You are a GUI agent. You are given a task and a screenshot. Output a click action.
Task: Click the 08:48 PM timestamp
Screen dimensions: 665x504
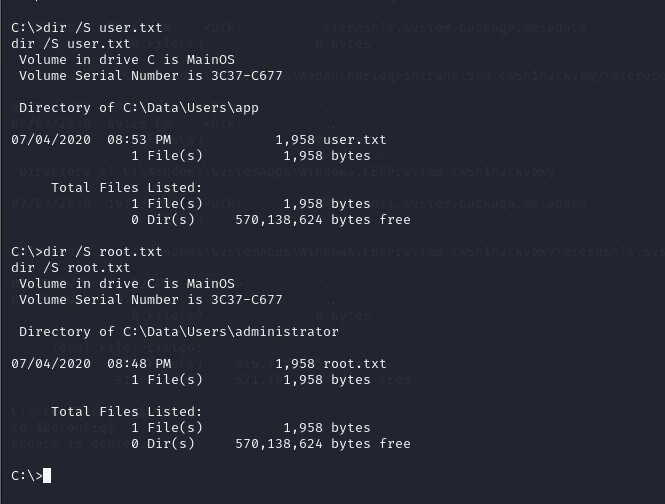[x=139, y=364]
